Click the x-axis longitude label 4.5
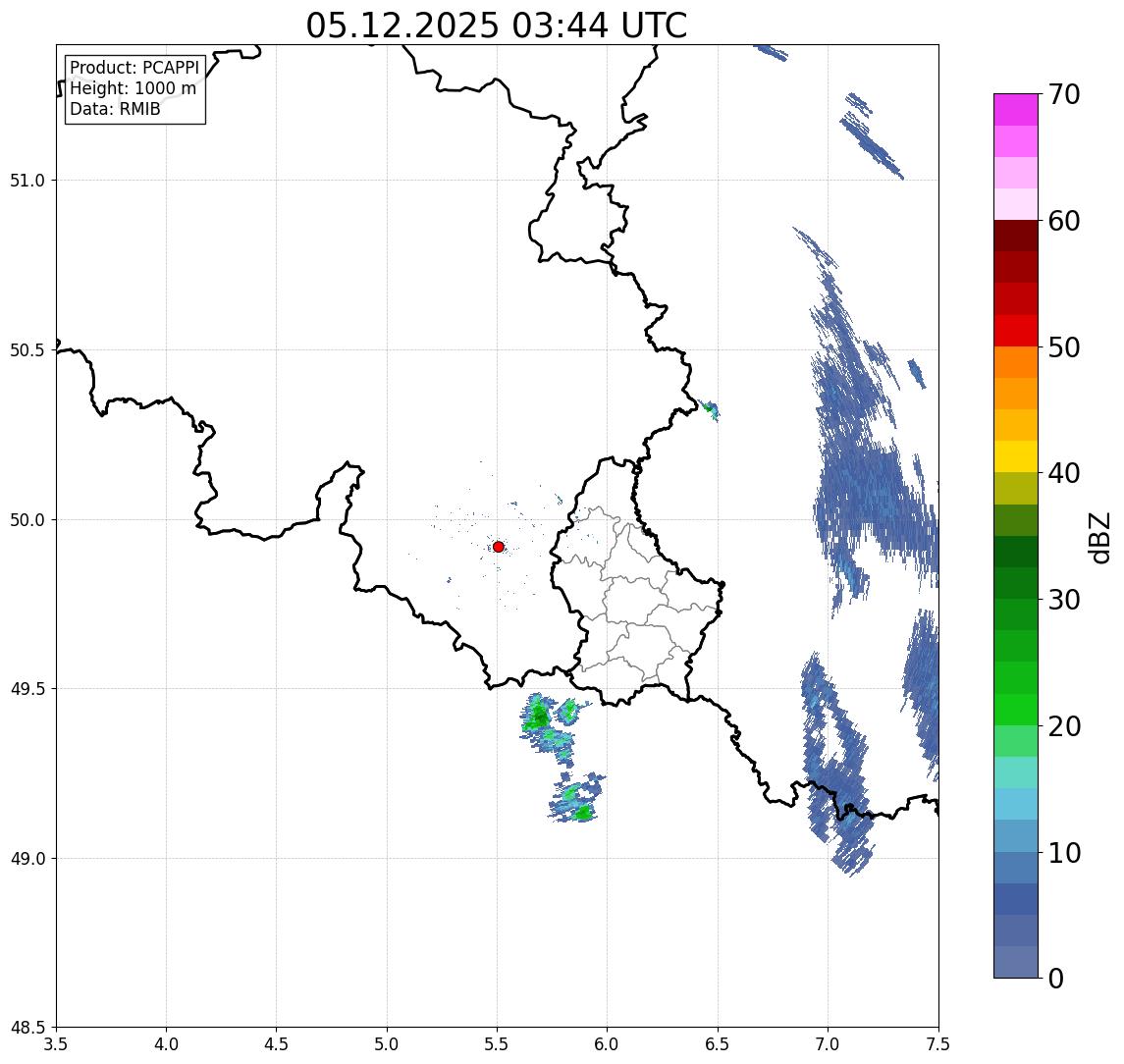Viewport: 1124px width, 1064px height. [x=277, y=1044]
